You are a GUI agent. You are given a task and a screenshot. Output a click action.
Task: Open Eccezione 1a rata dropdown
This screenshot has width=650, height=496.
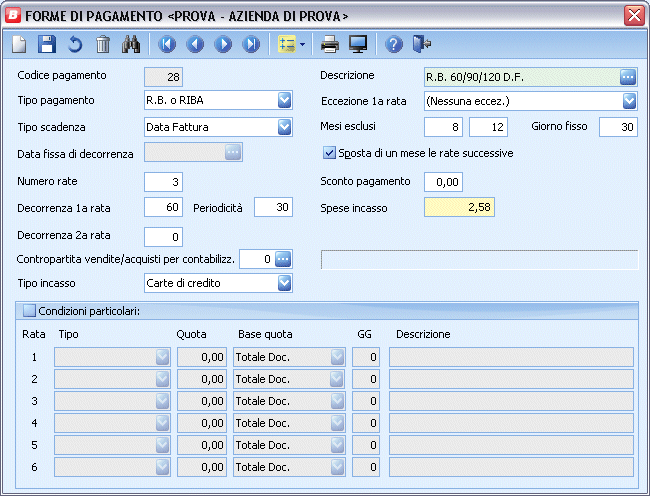point(629,101)
